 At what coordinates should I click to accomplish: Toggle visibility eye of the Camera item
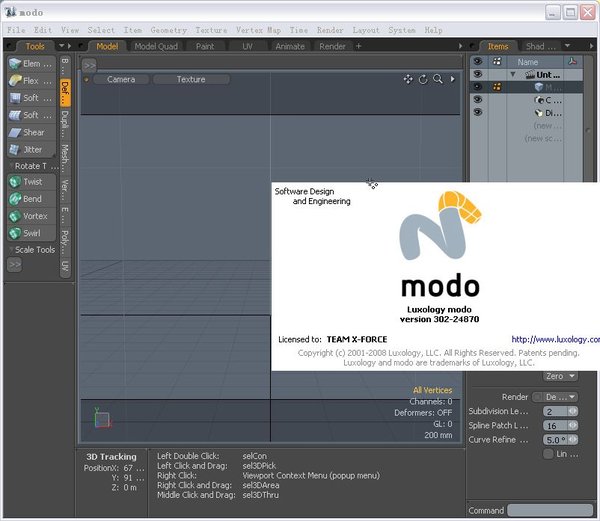tap(478, 99)
